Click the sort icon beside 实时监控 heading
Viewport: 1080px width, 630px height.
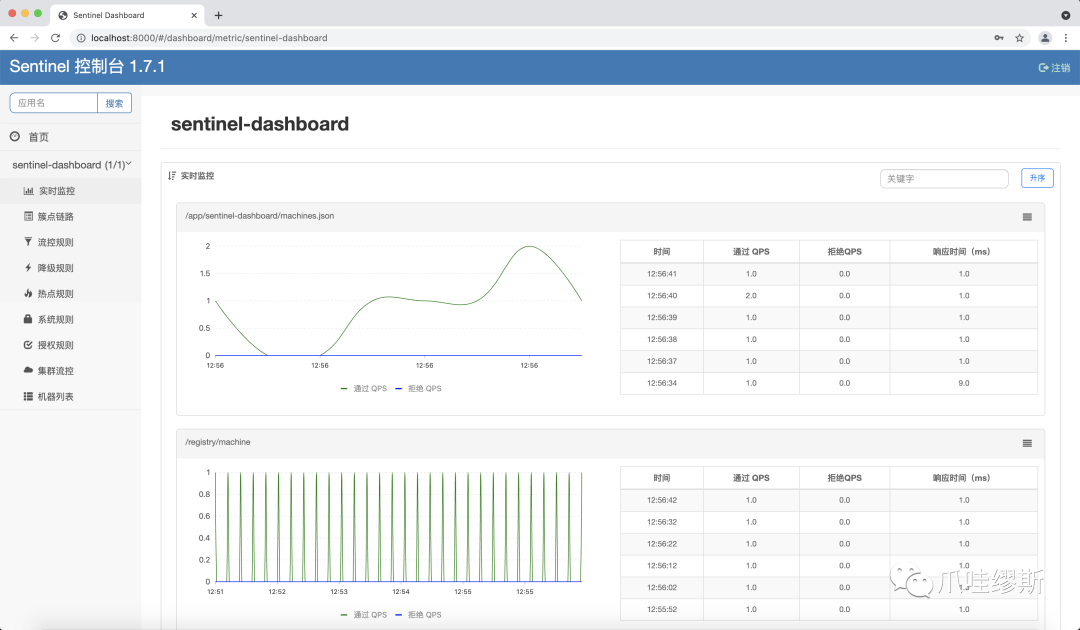[x=172, y=176]
